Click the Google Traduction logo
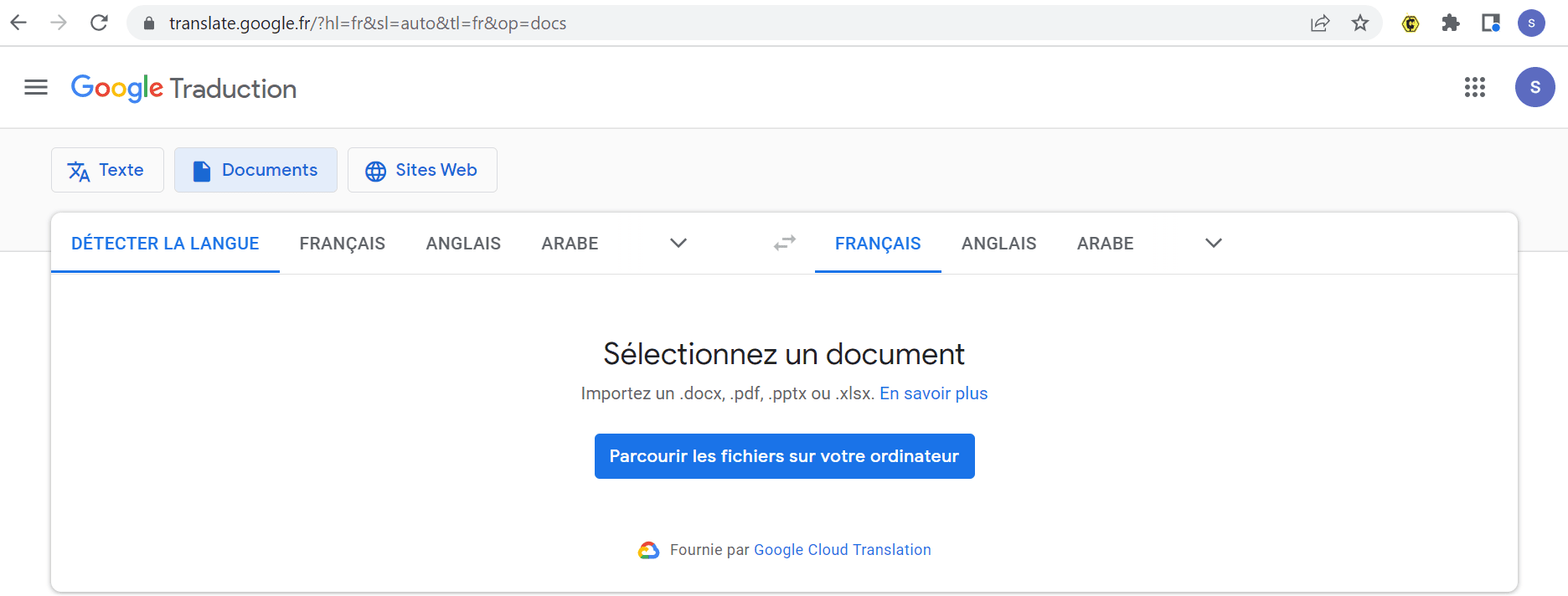The height and width of the screenshot is (596, 1568). click(x=183, y=88)
